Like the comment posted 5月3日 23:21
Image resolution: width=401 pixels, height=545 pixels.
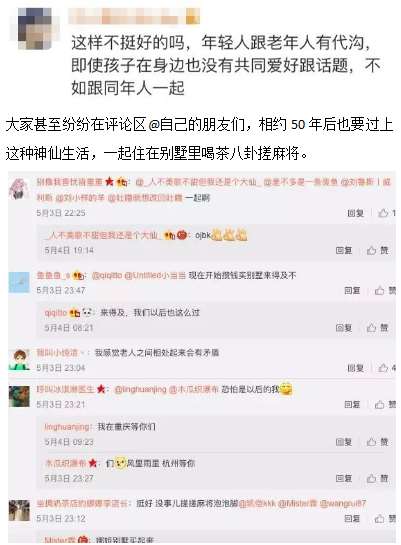[385, 404]
